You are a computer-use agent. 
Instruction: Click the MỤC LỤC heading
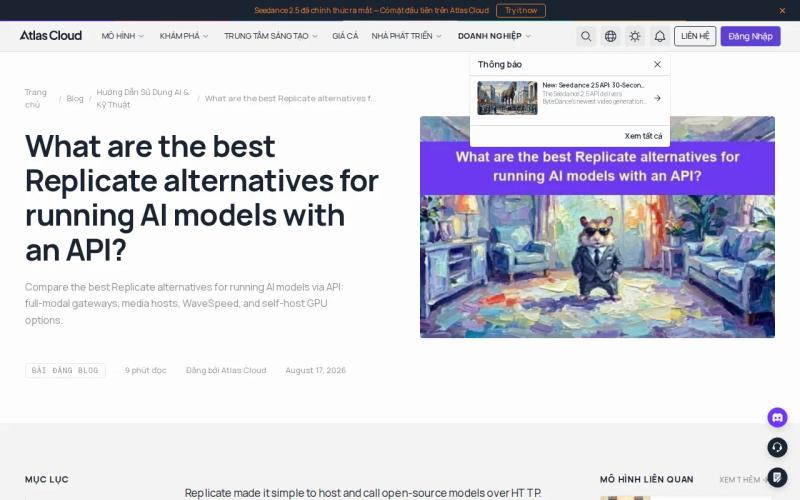[x=46, y=480]
